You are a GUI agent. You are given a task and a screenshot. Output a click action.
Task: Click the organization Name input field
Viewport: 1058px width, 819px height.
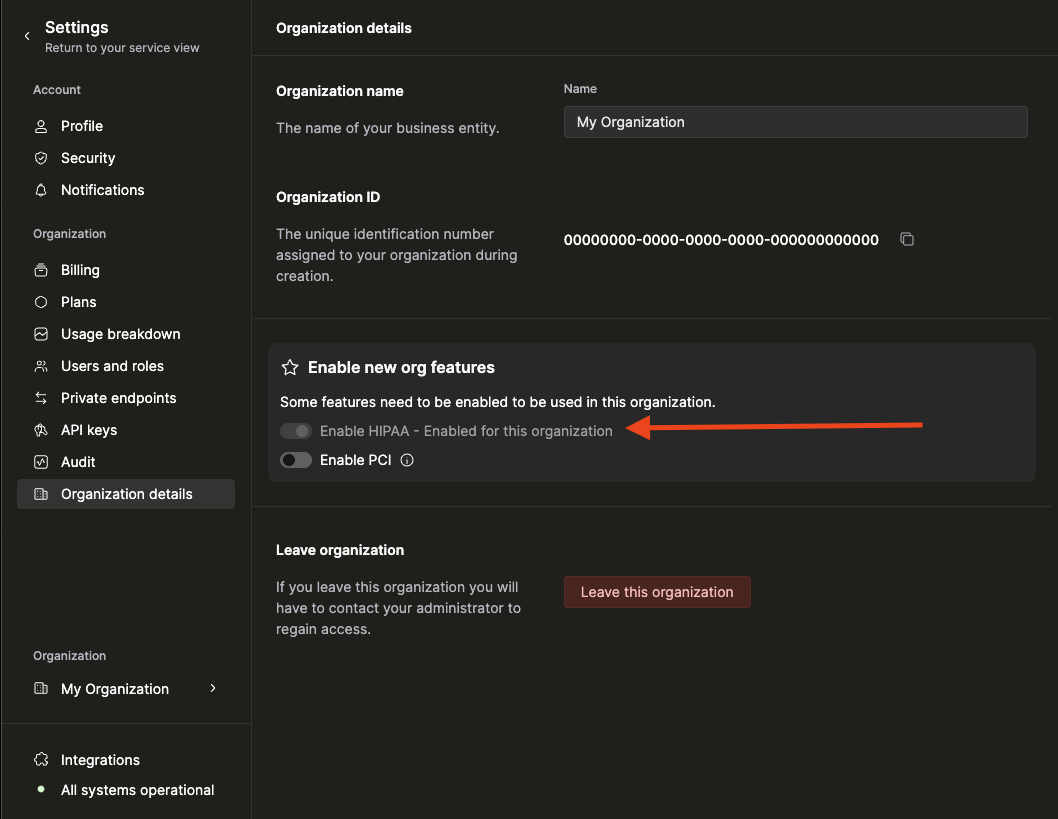[795, 122]
